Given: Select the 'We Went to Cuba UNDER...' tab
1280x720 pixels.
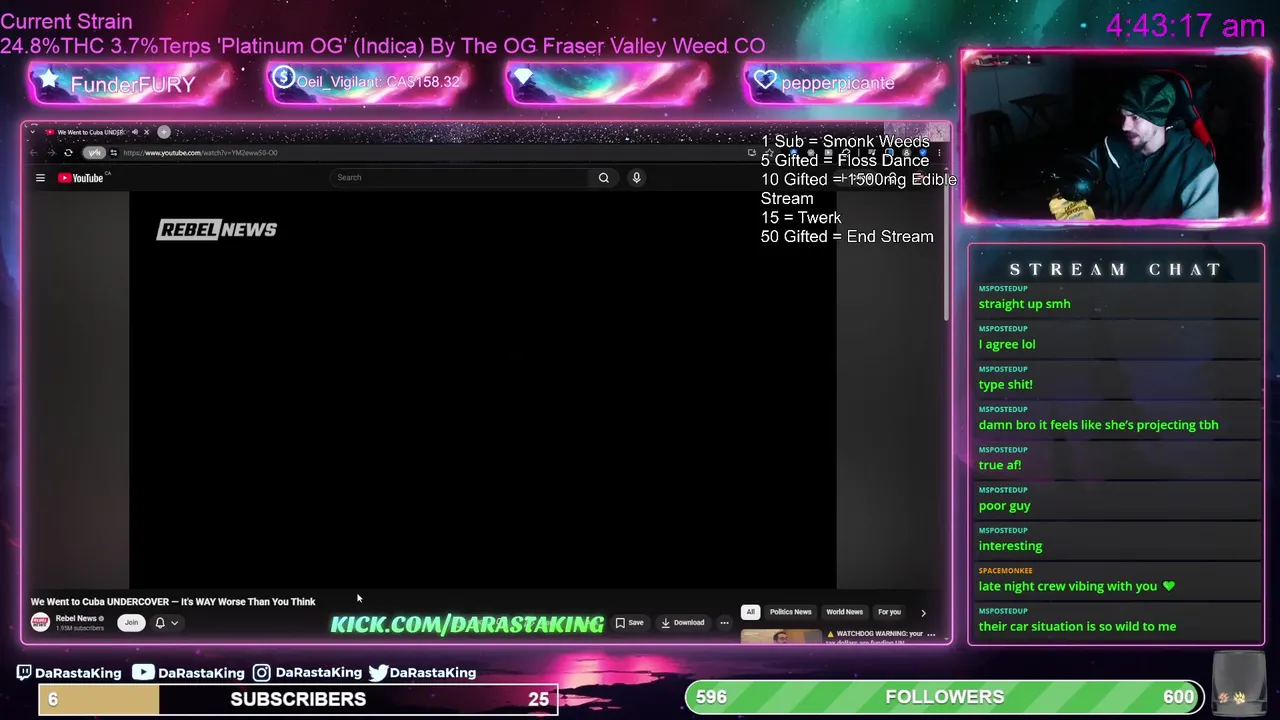Looking at the screenshot, I should 90,132.
